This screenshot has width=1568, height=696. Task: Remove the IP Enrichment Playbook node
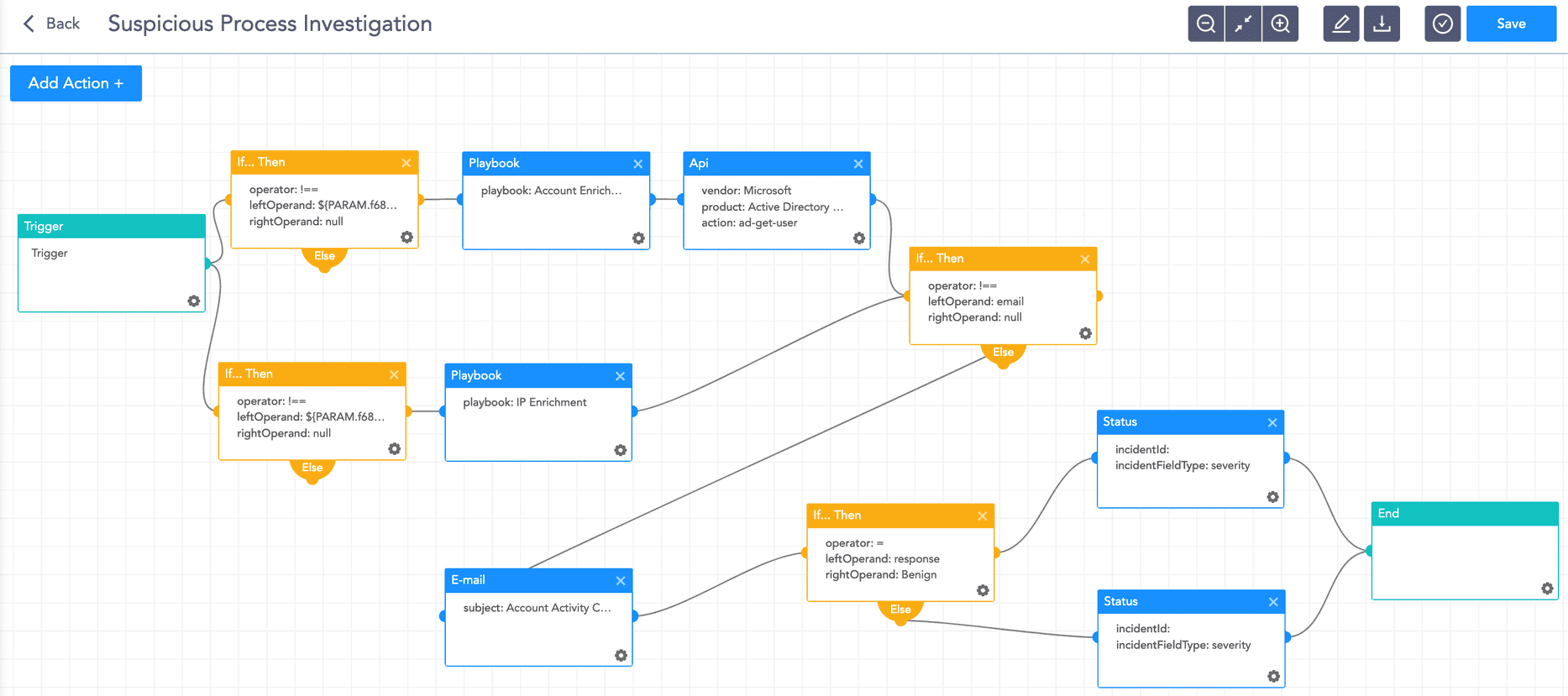tap(620, 376)
